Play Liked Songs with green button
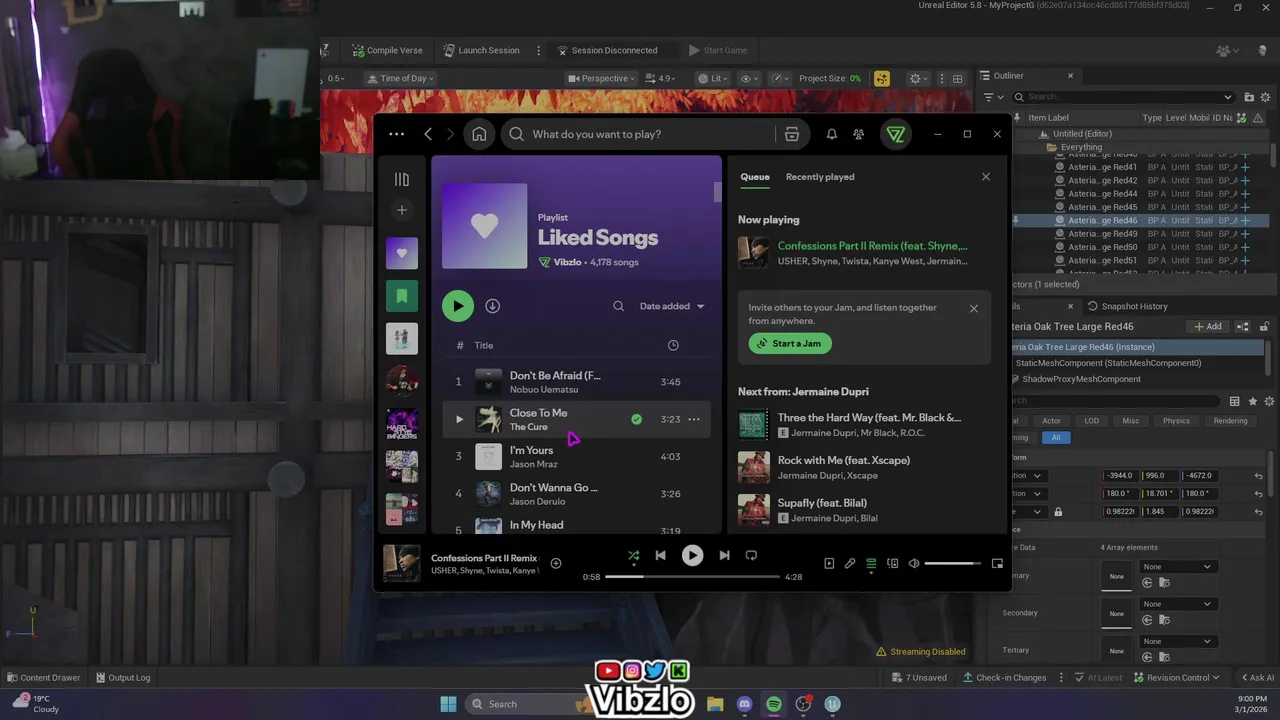The image size is (1280, 720). pos(458,306)
